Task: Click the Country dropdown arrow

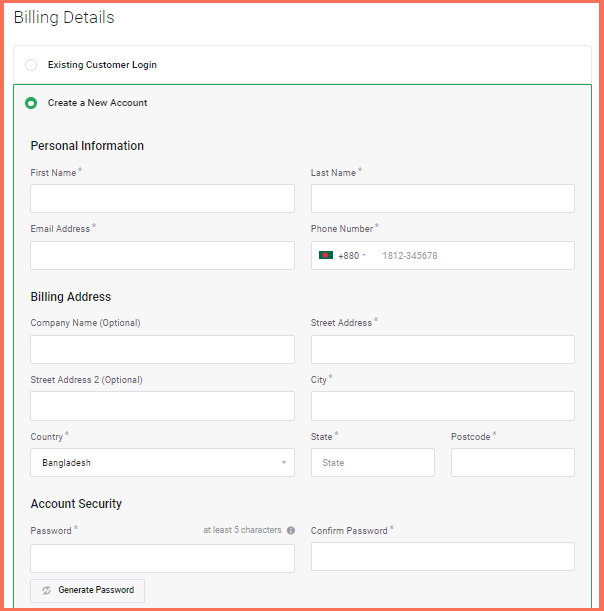Action: [284, 463]
